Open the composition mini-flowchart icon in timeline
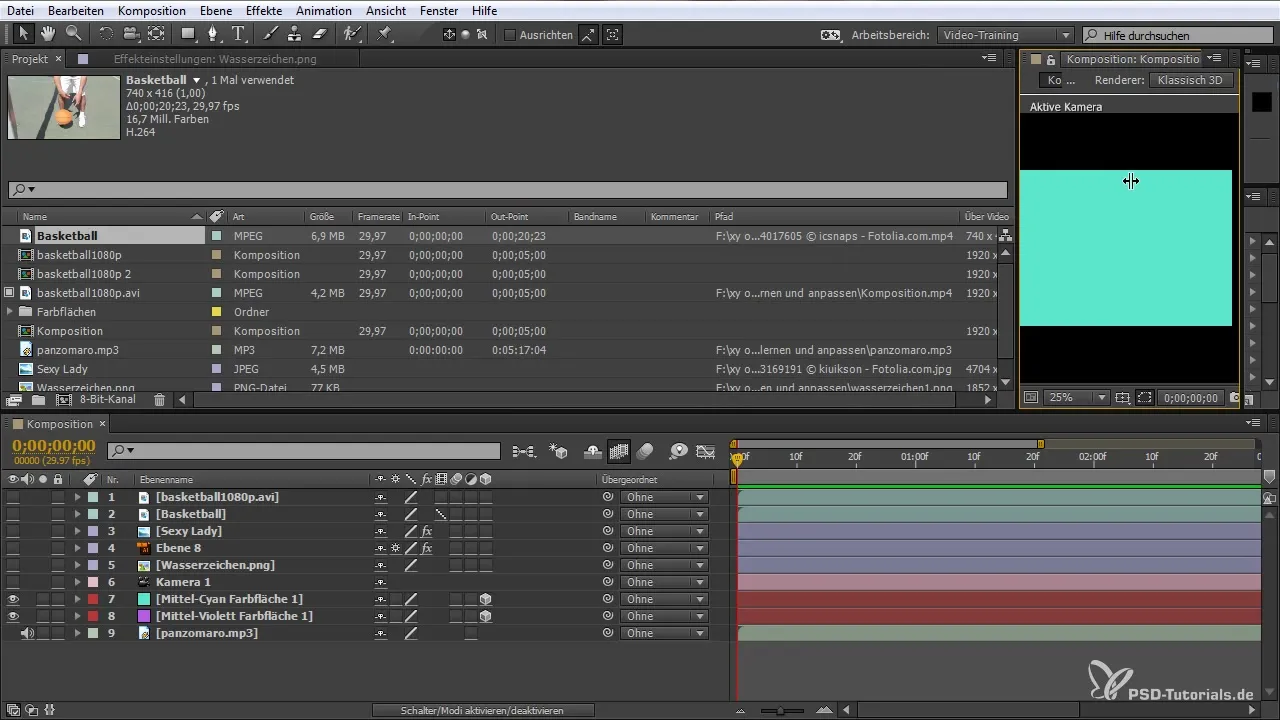1280x720 pixels. [x=524, y=452]
